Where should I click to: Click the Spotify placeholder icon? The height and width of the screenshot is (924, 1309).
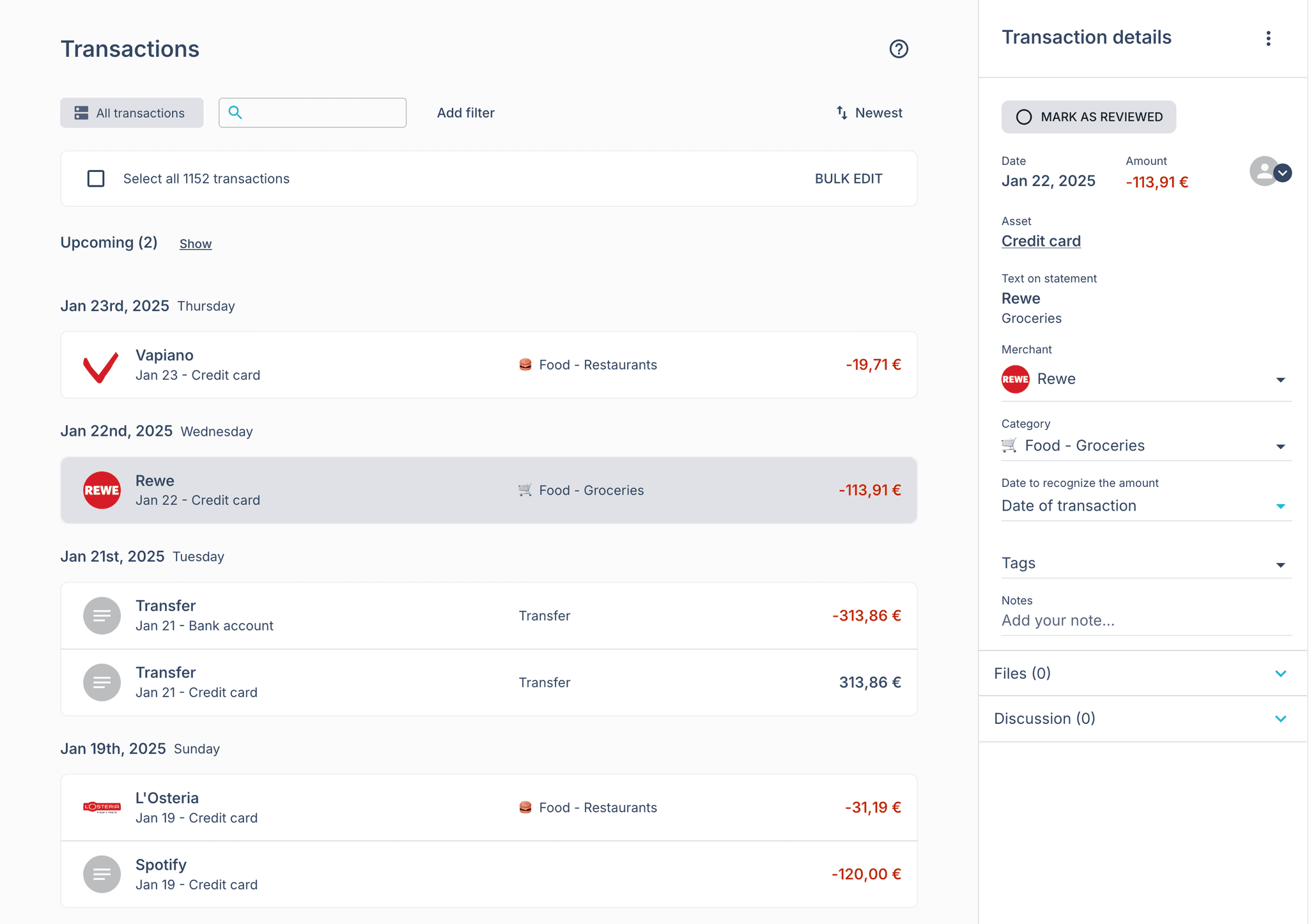pyautogui.click(x=102, y=874)
